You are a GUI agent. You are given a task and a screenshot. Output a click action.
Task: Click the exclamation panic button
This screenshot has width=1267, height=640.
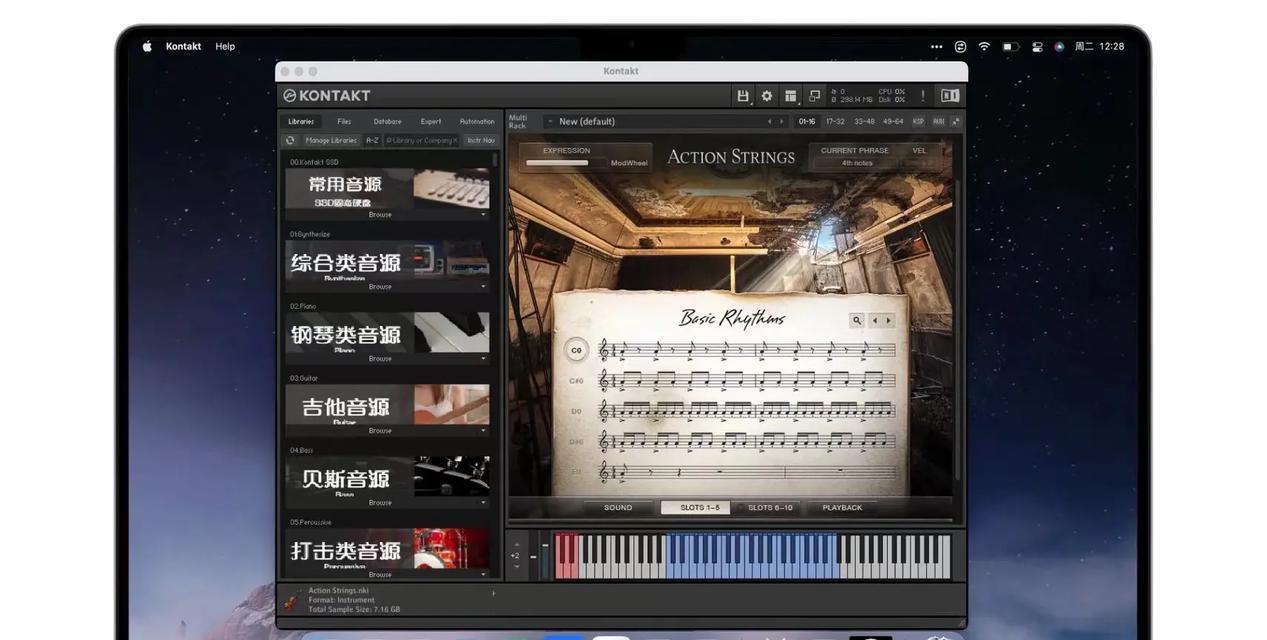click(x=922, y=96)
